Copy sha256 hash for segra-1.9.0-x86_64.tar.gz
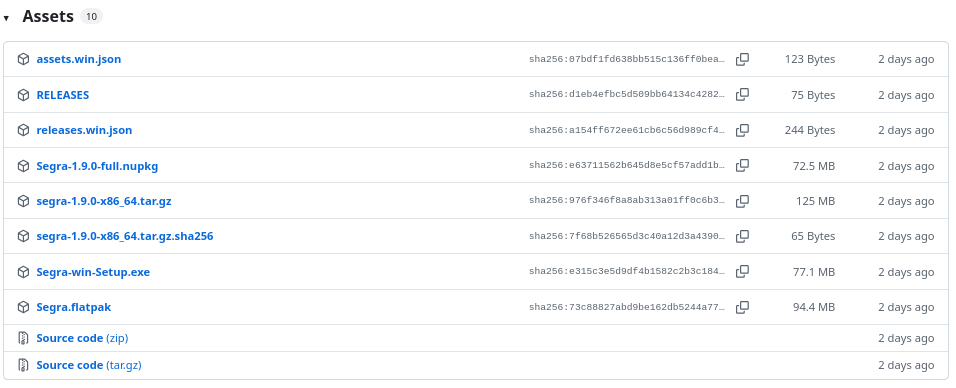This screenshot has width=956, height=388. point(742,201)
